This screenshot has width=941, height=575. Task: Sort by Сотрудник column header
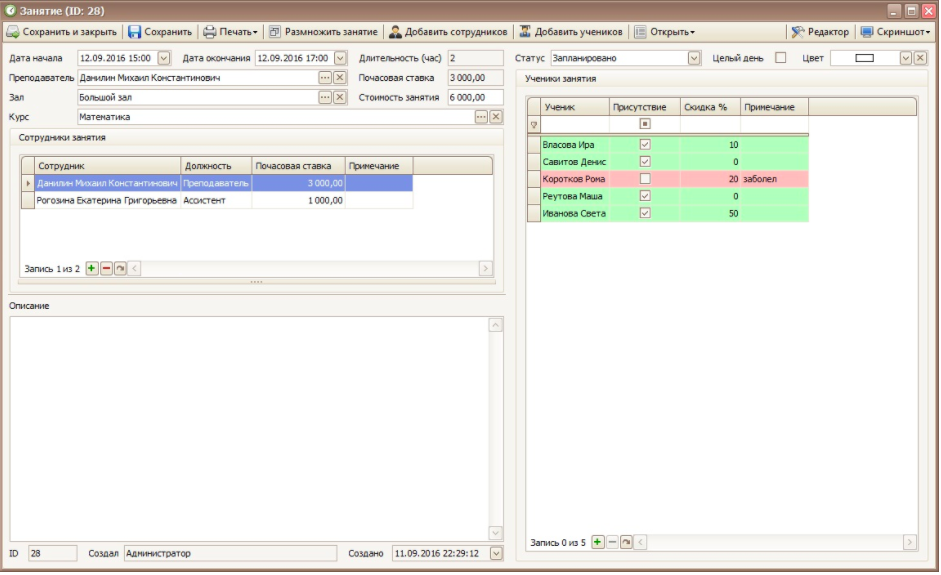(107, 166)
